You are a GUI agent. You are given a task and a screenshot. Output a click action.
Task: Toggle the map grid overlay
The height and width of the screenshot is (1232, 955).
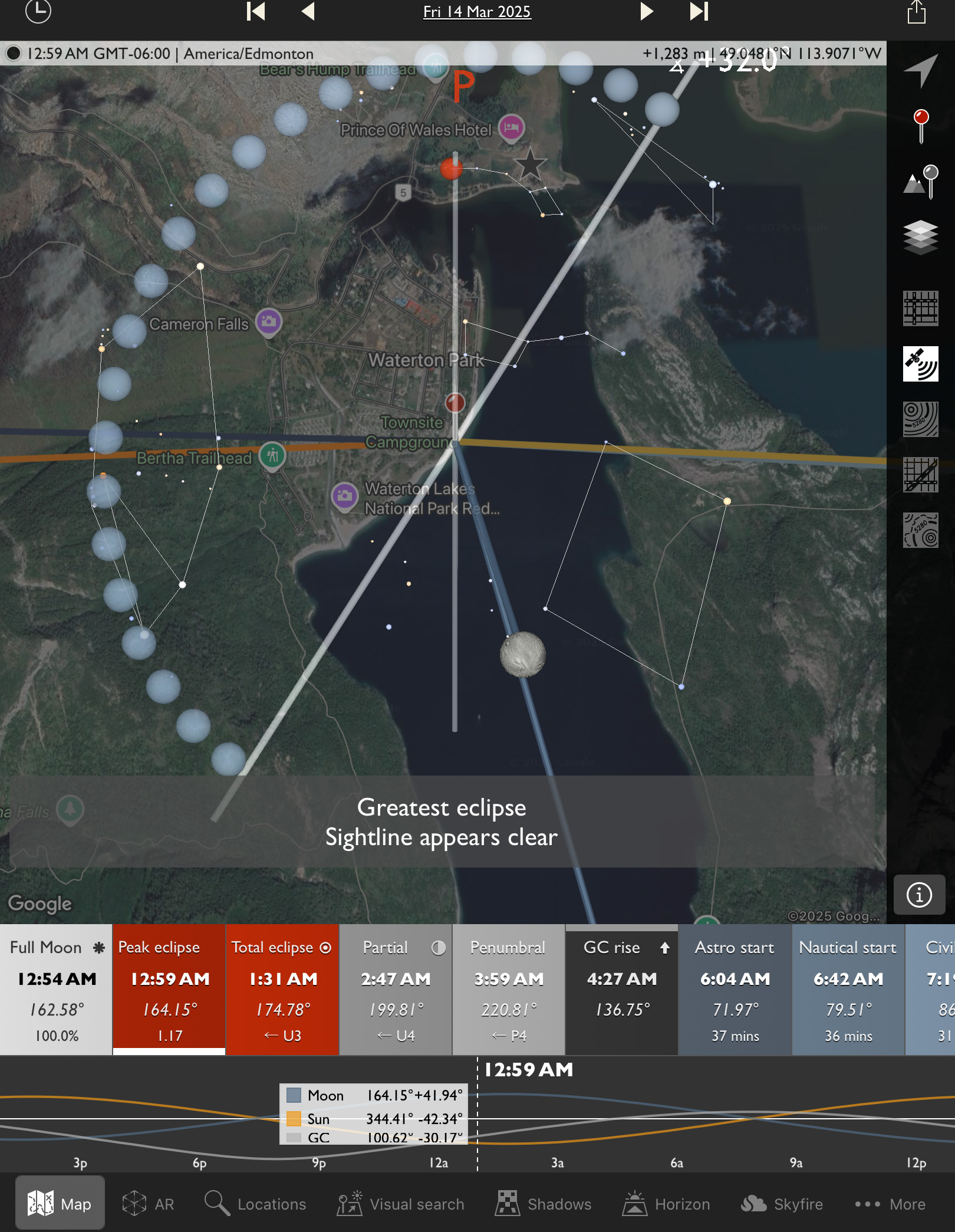click(x=920, y=308)
